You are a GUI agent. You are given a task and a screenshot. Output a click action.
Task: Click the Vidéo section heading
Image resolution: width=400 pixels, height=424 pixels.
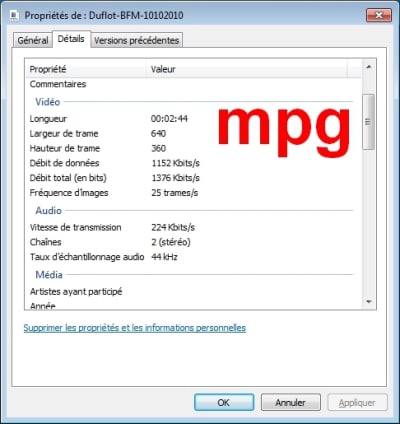click(x=48, y=102)
